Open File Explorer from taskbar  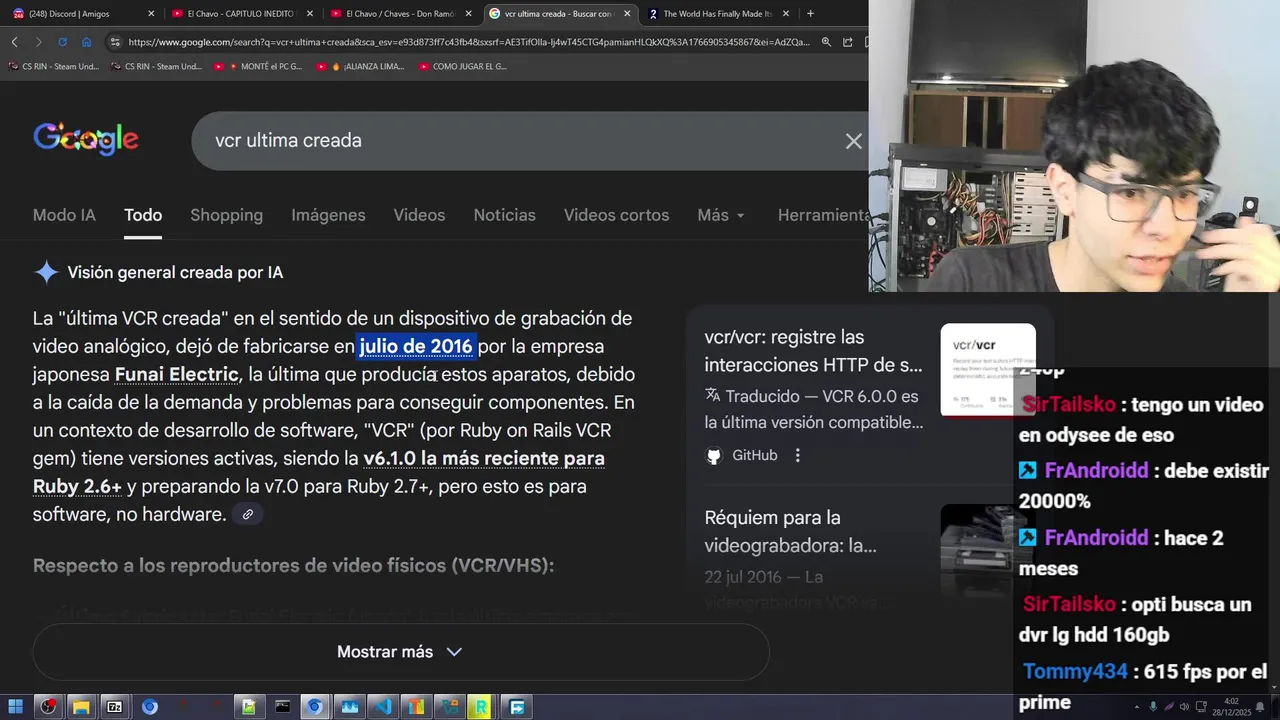point(81,707)
